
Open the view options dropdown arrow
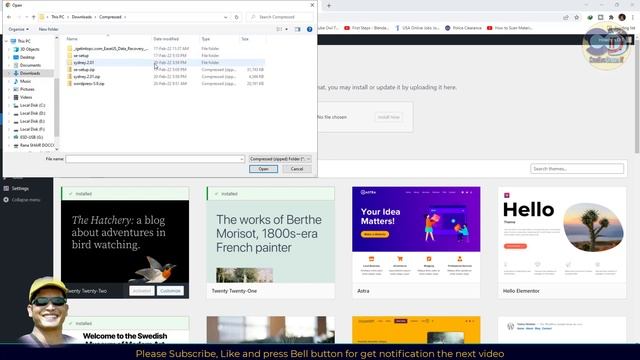[x=287, y=29]
